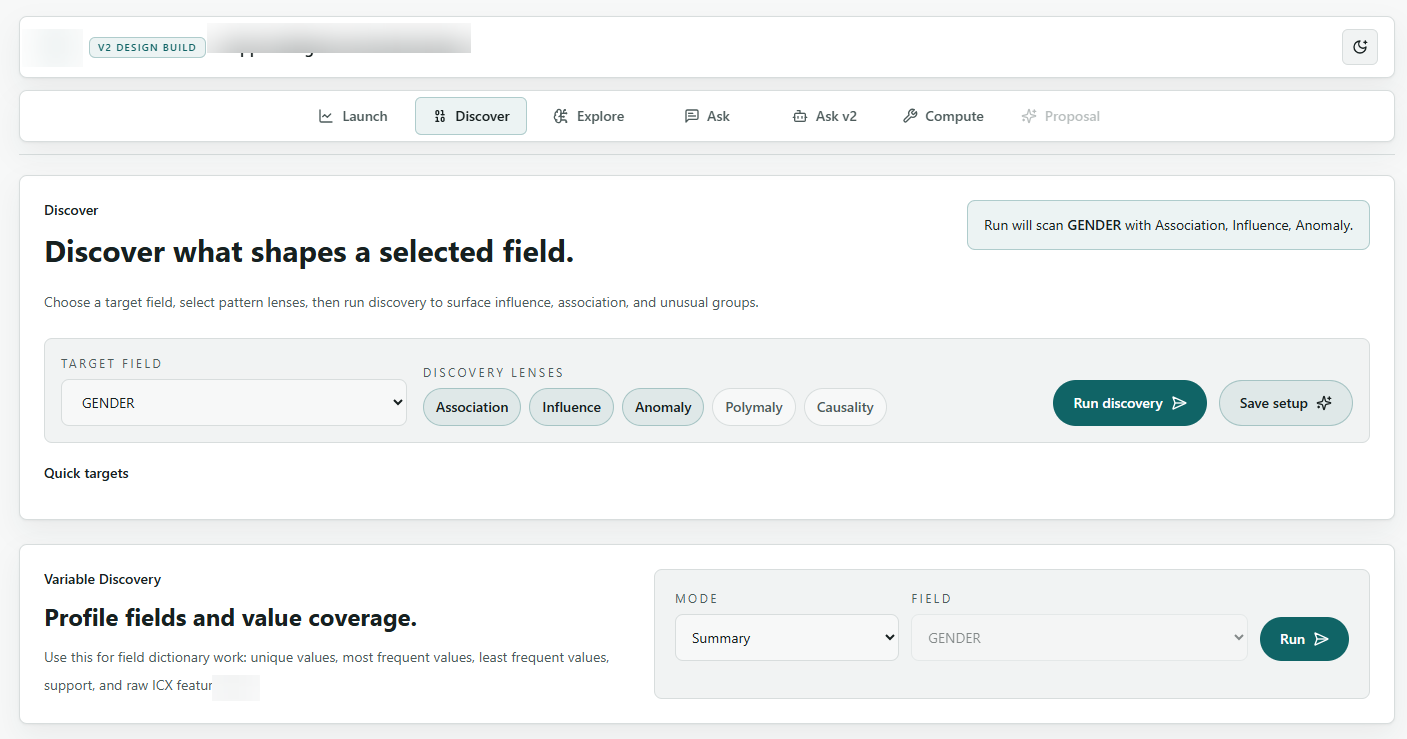This screenshot has width=1407, height=739.
Task: Click sparkle icon on Save setup
Action: [x=1324, y=403]
